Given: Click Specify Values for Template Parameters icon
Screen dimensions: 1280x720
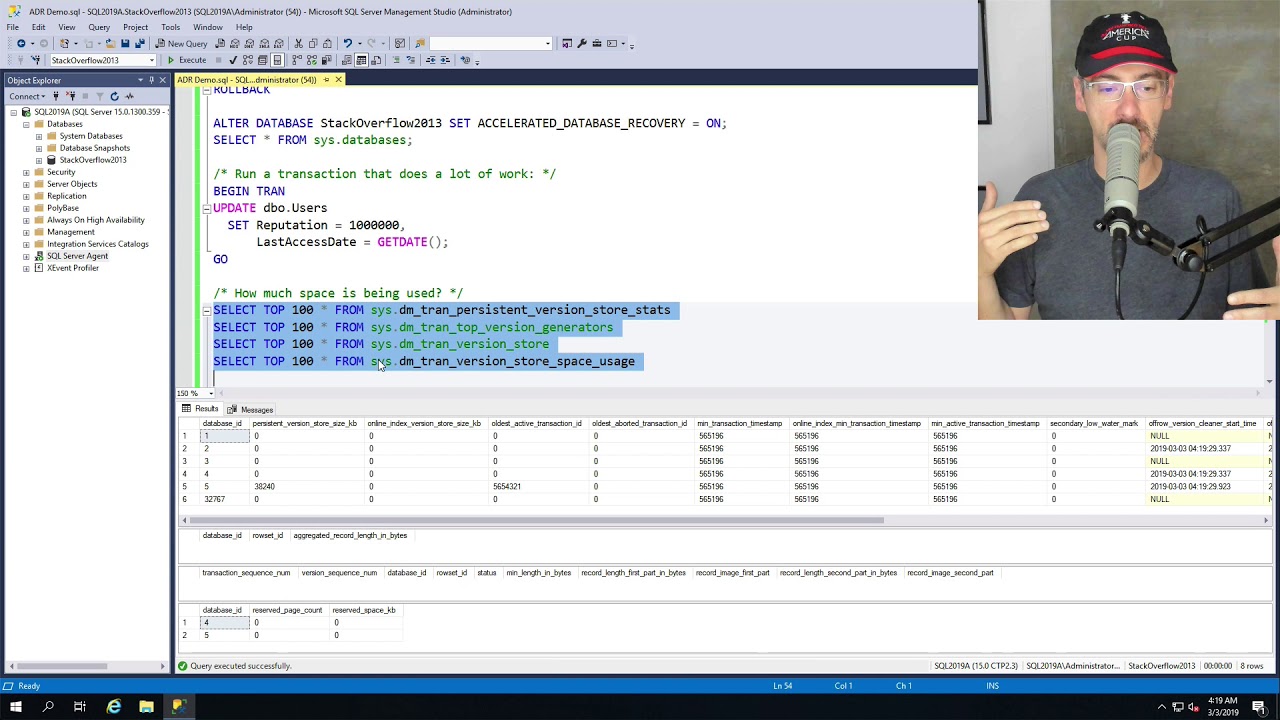Looking at the screenshot, I should tap(465, 60).
